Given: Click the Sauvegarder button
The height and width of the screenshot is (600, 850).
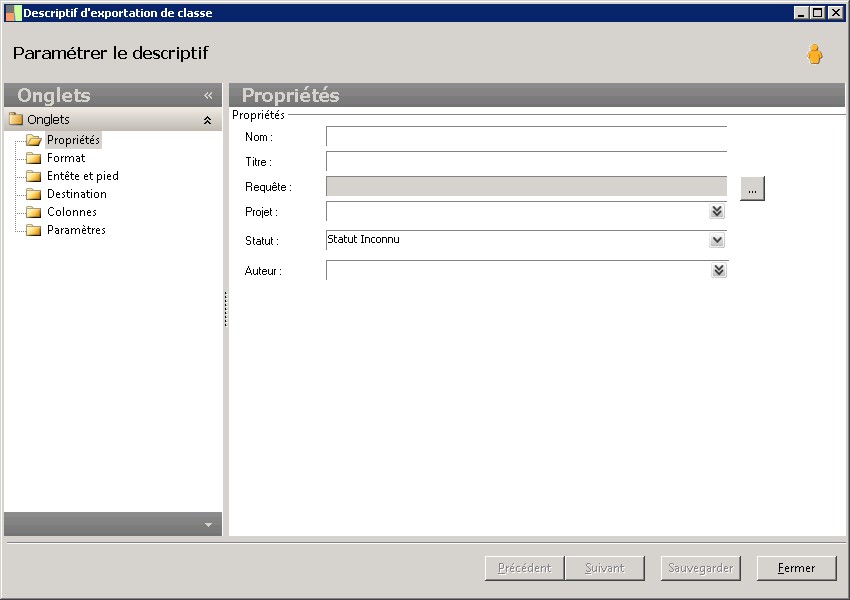Looking at the screenshot, I should click(x=700, y=568).
